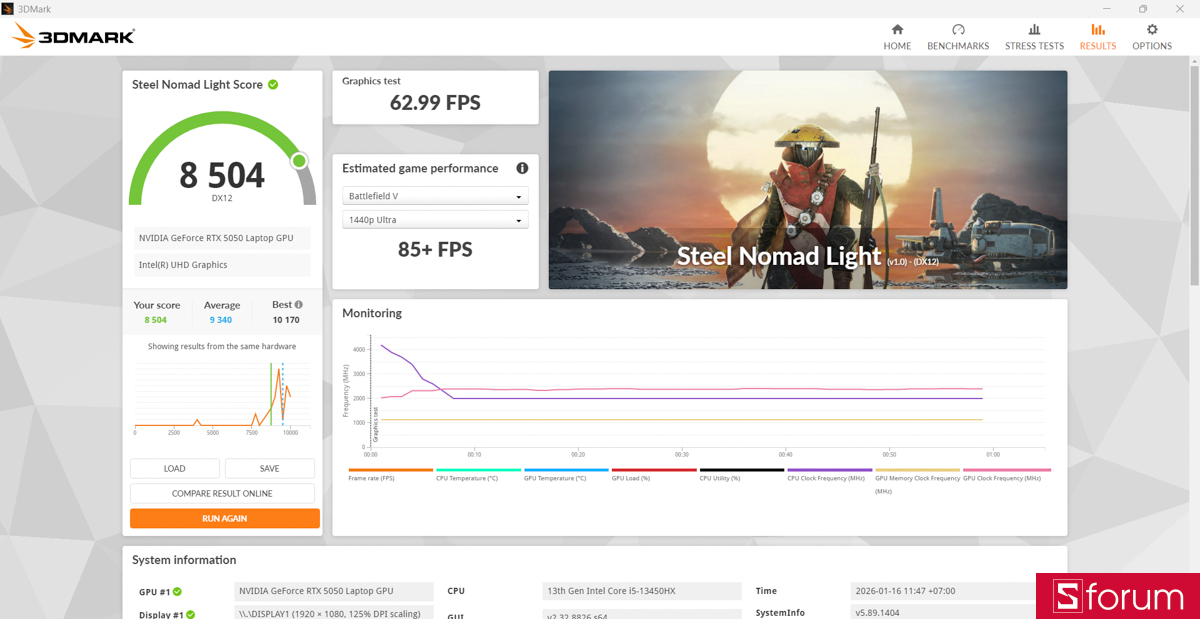1200x619 pixels.
Task: Click the info icon beside Estimated game performance
Action: pos(522,168)
